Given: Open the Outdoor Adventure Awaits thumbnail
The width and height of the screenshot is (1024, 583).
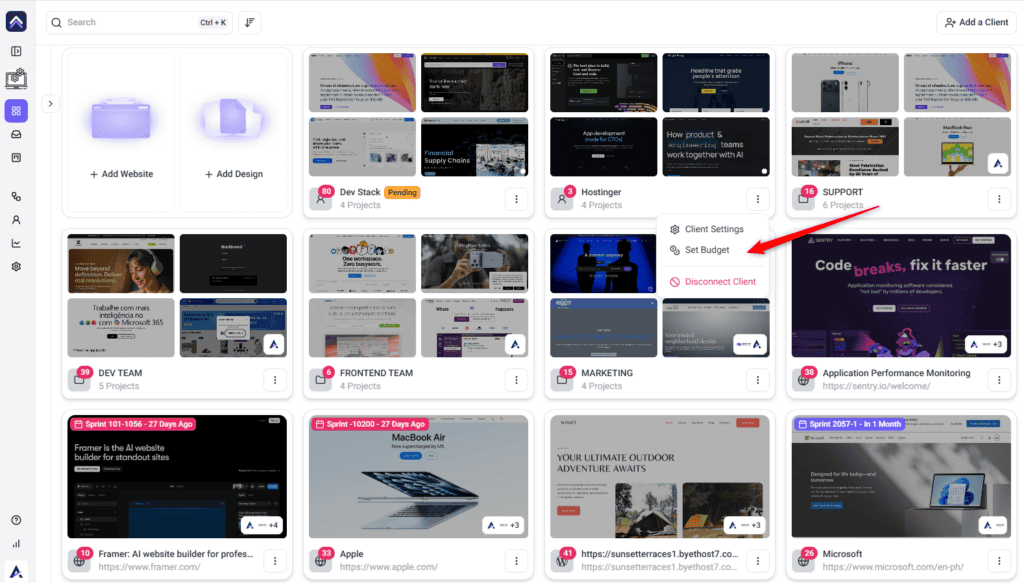Looking at the screenshot, I should tap(660, 477).
